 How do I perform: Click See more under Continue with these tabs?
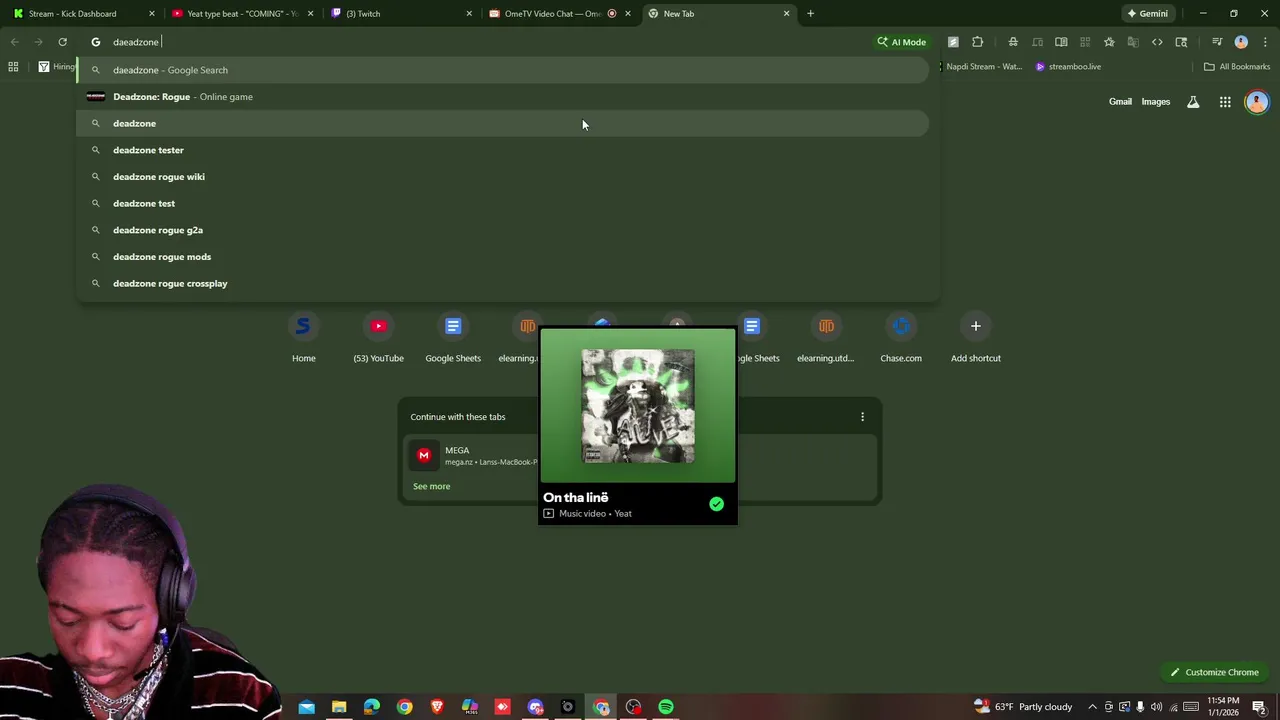tap(431, 486)
